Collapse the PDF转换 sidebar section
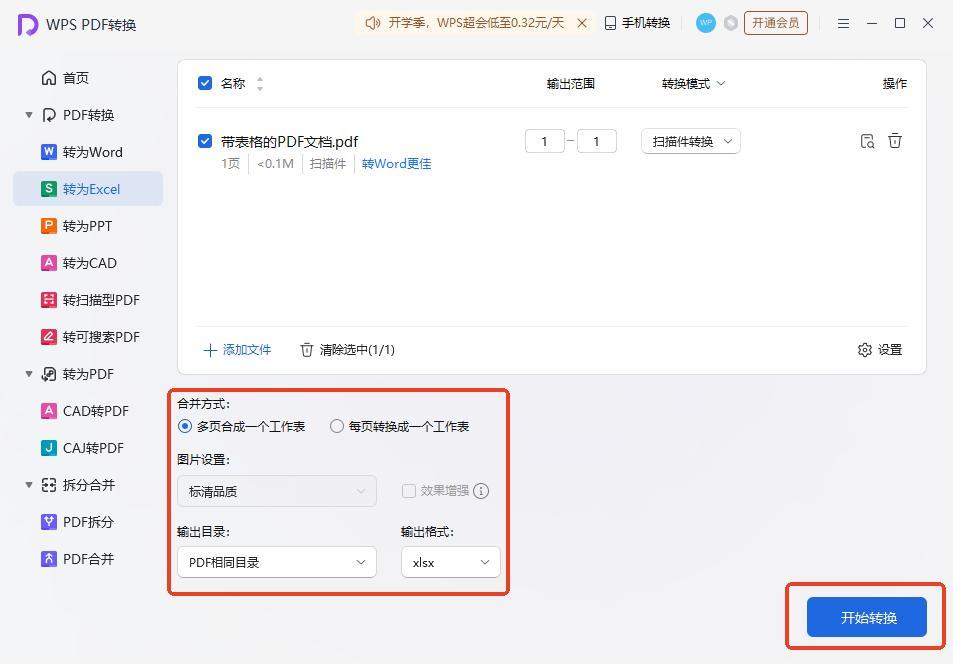The width and height of the screenshot is (953, 664). click(x=29, y=115)
